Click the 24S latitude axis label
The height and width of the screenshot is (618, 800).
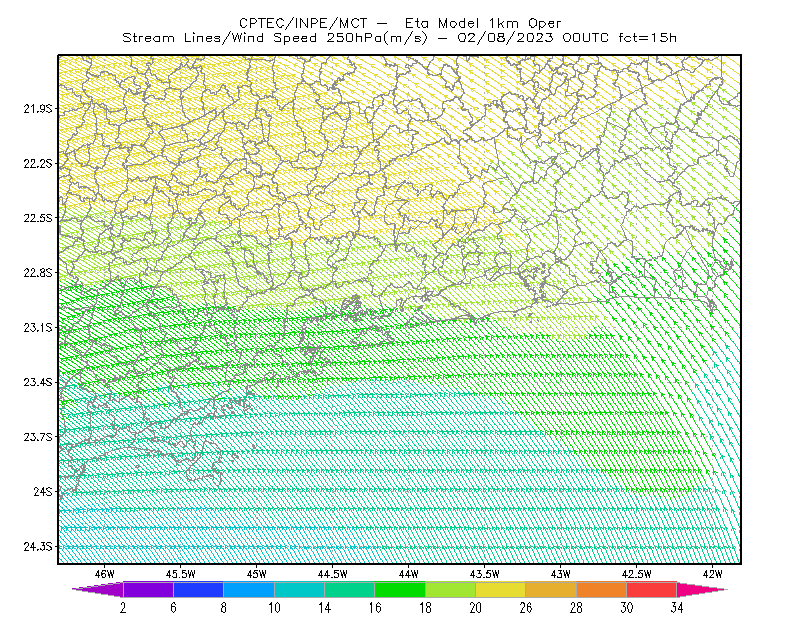pyautogui.click(x=42, y=491)
